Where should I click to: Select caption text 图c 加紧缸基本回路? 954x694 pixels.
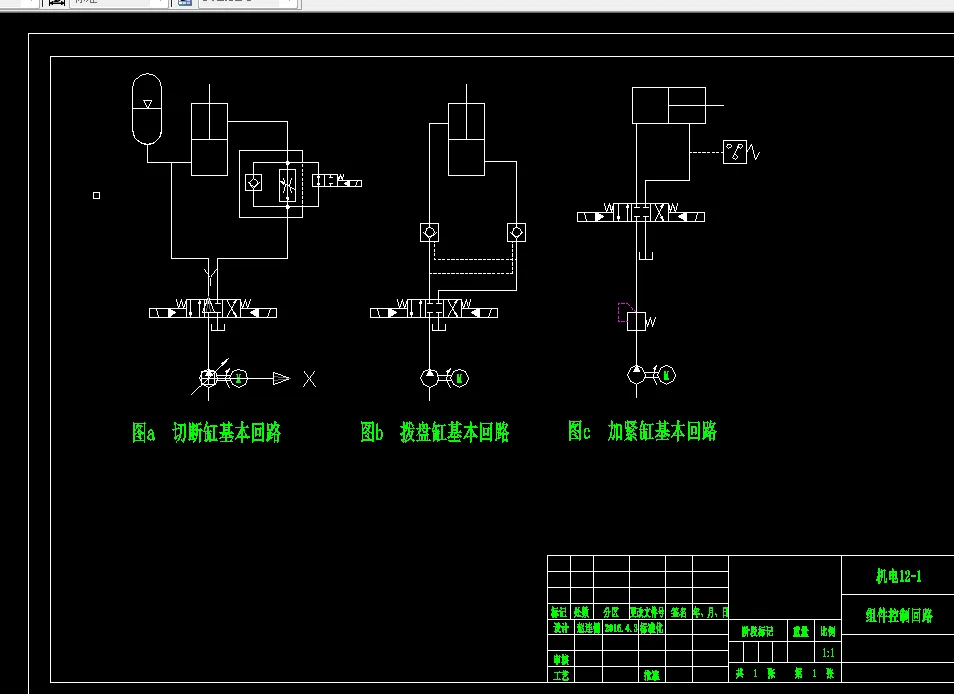(x=642, y=431)
